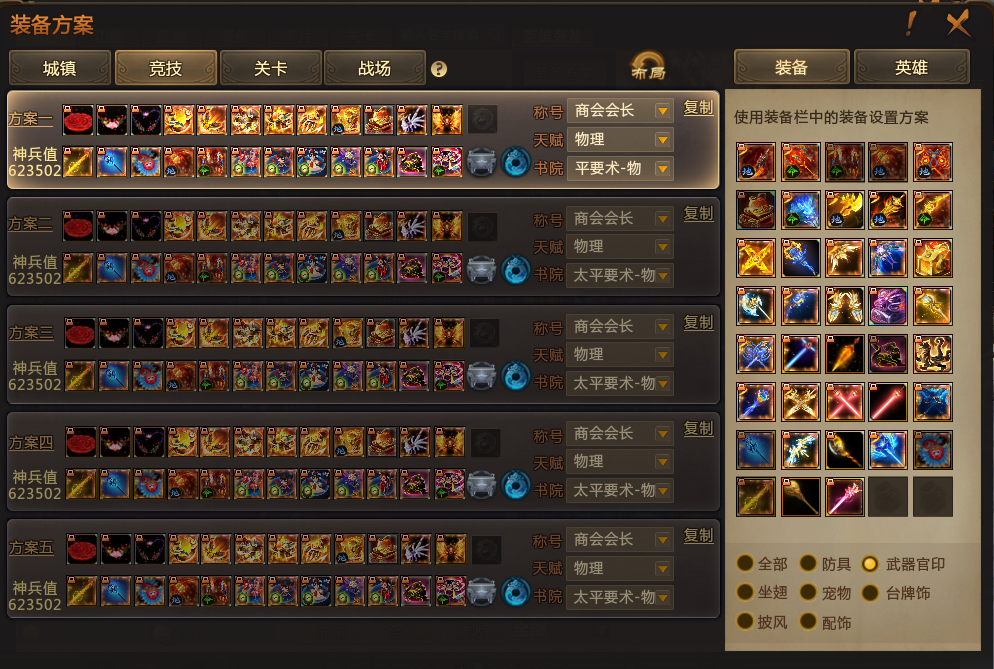Open the 布局 layout arch icon
The width and height of the screenshot is (994, 669).
648,66
